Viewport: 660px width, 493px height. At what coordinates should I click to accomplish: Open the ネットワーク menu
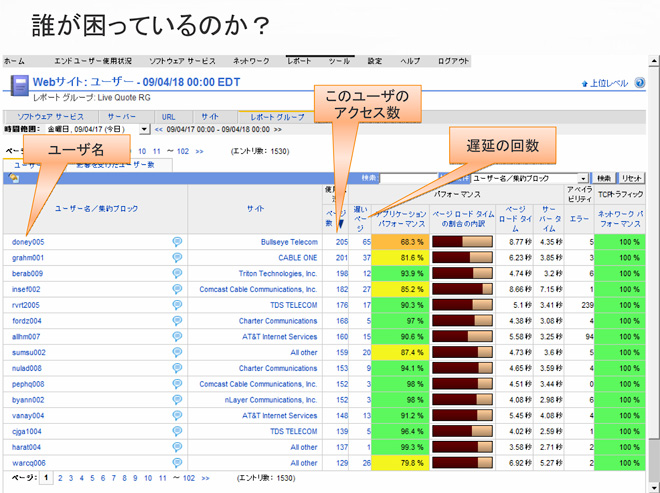tap(251, 61)
